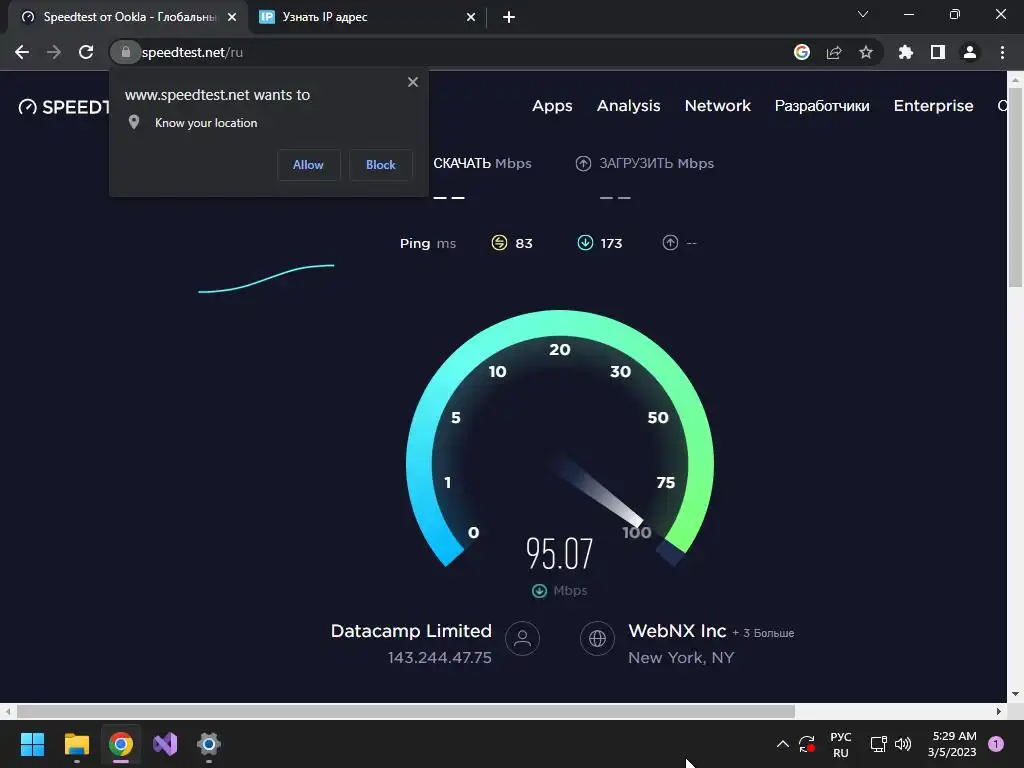The width and height of the screenshot is (1024, 768).
Task: Click the Datacamp Limited provider name
Action: click(x=411, y=631)
